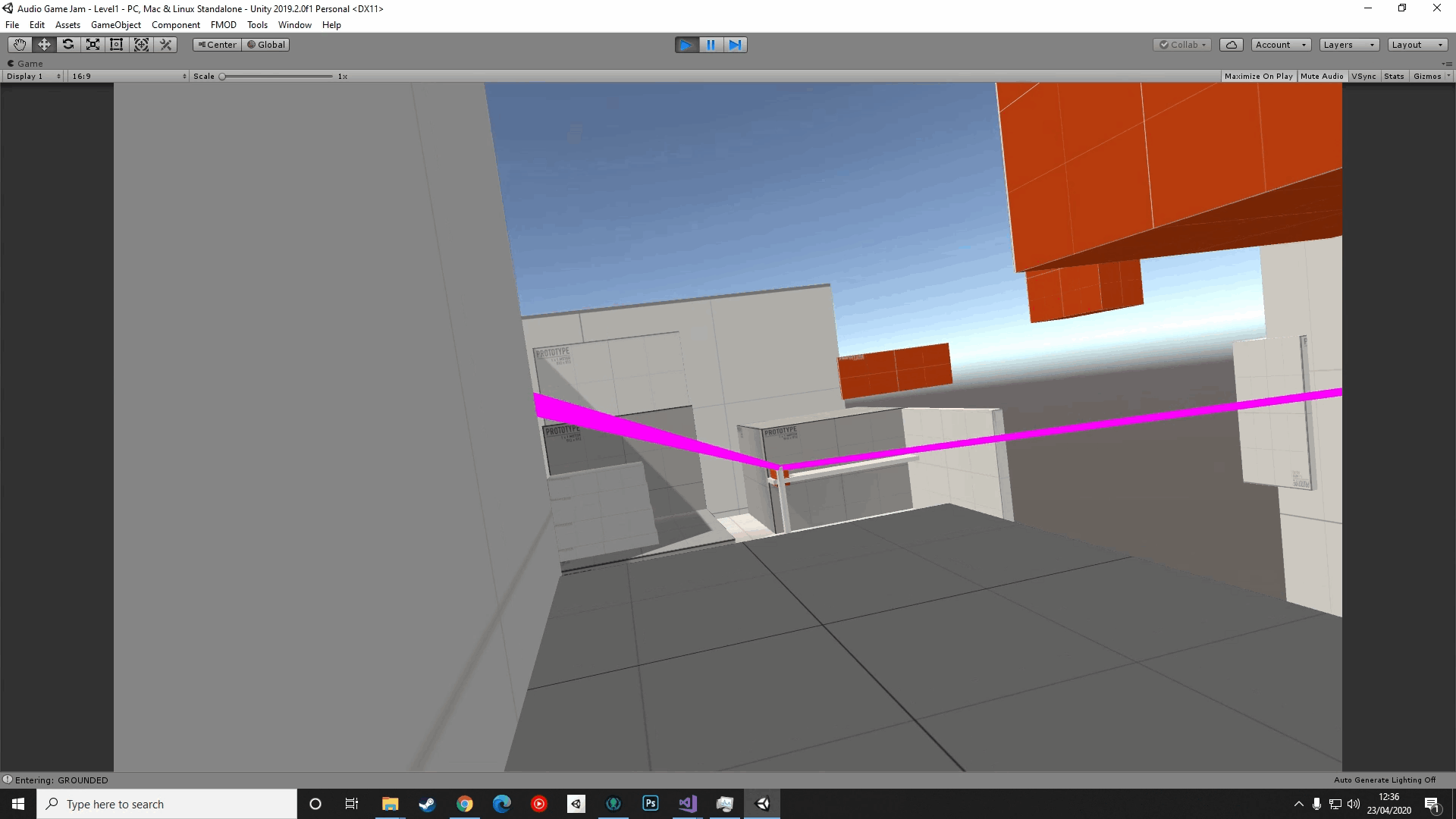Toggle pivot mode Center button
The height and width of the screenshot is (819, 1456).
point(218,45)
